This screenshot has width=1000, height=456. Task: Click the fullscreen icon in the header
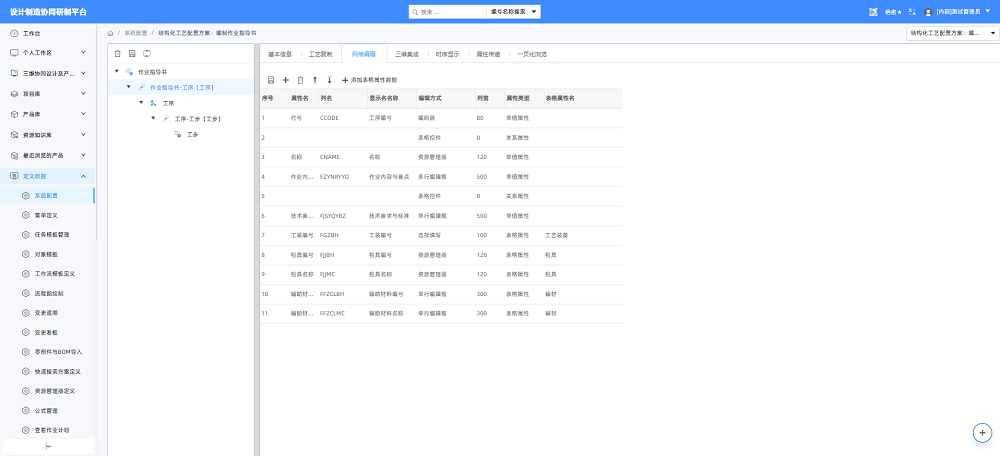[873, 11]
